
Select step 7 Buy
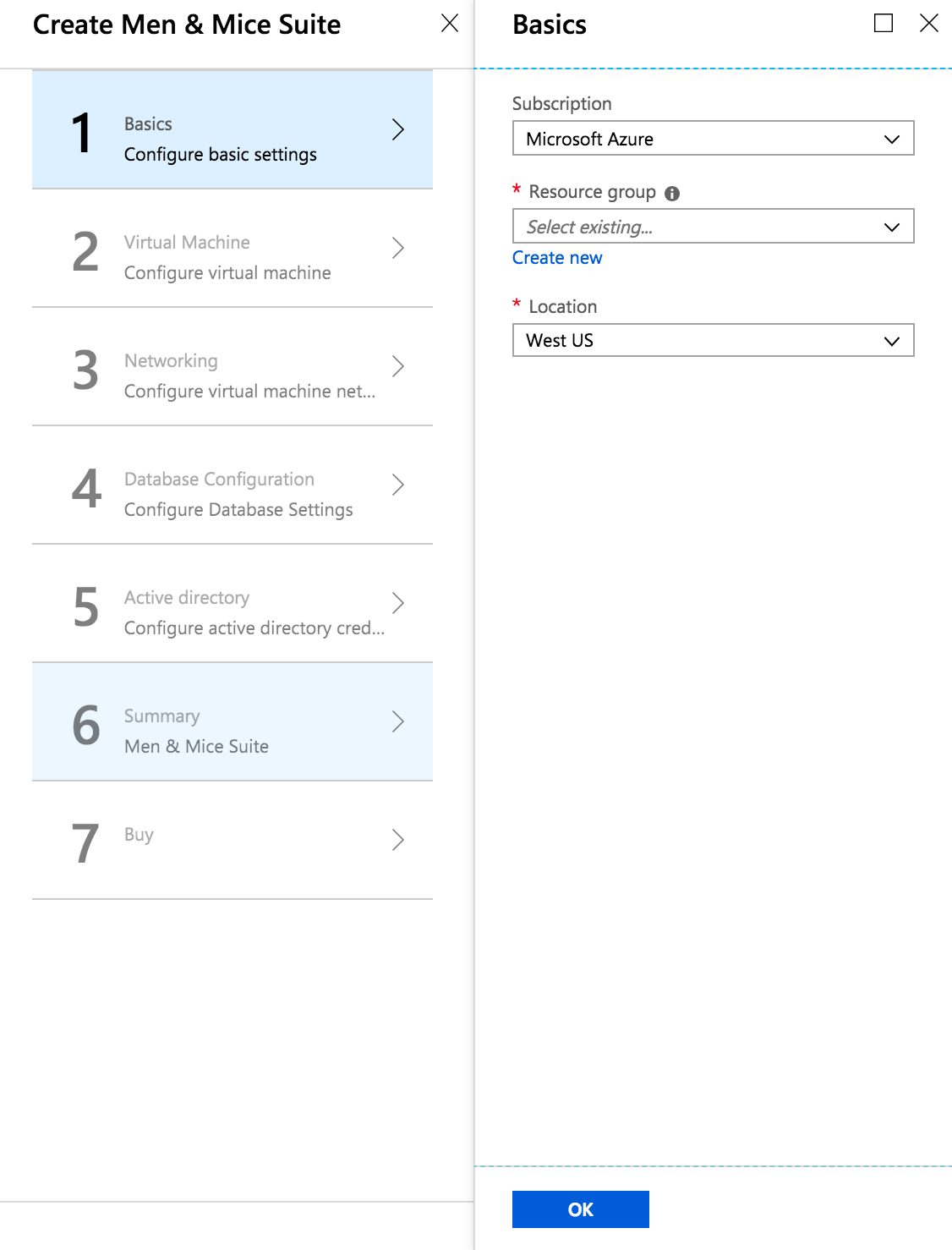(232, 841)
